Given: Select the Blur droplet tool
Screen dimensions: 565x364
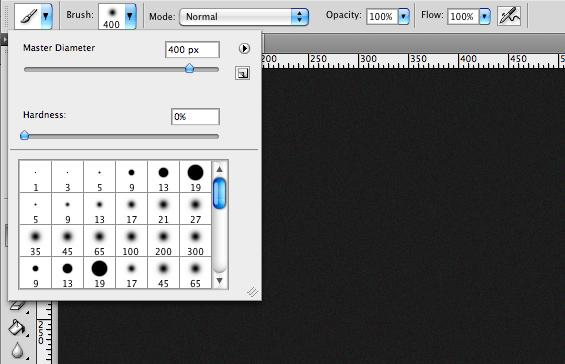Looking at the screenshot, I should (17, 351).
